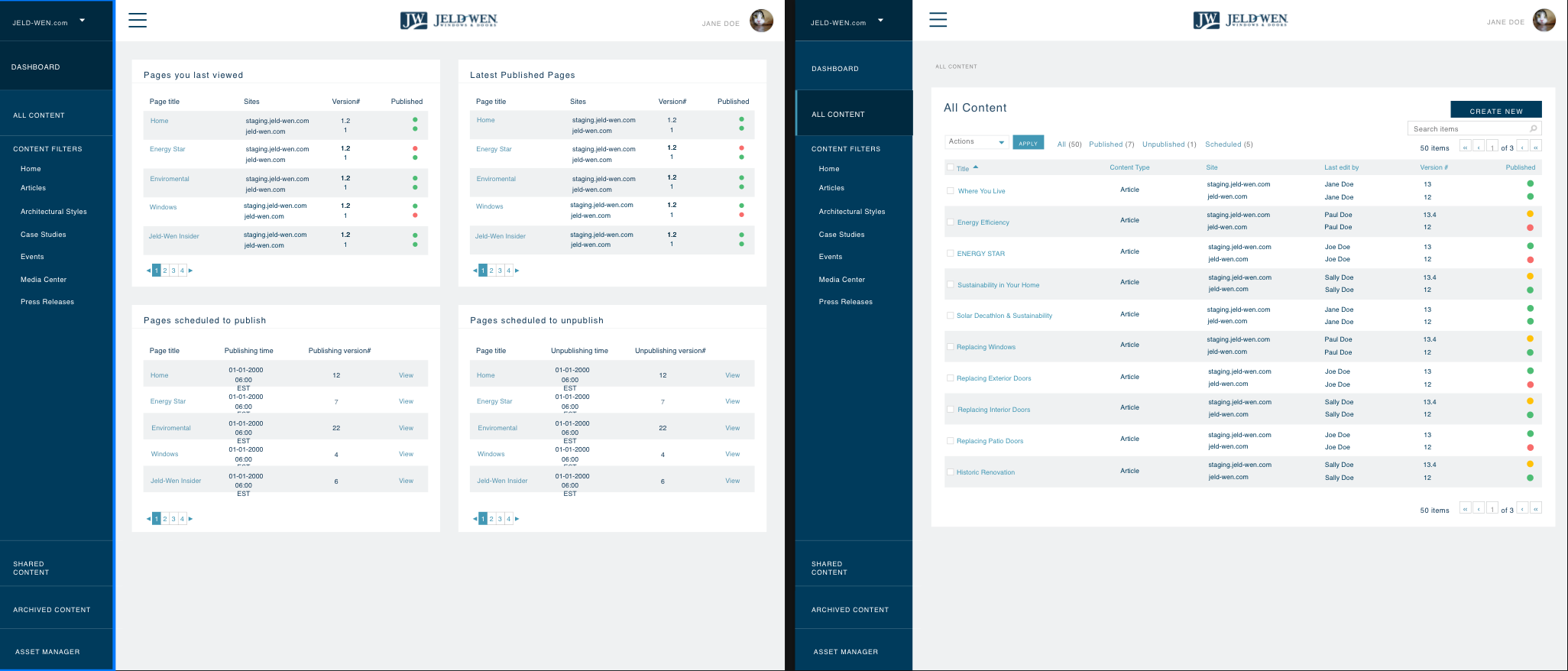
Task: Click the JELD-WEN logo on the All Content screen
Action: click(1240, 21)
